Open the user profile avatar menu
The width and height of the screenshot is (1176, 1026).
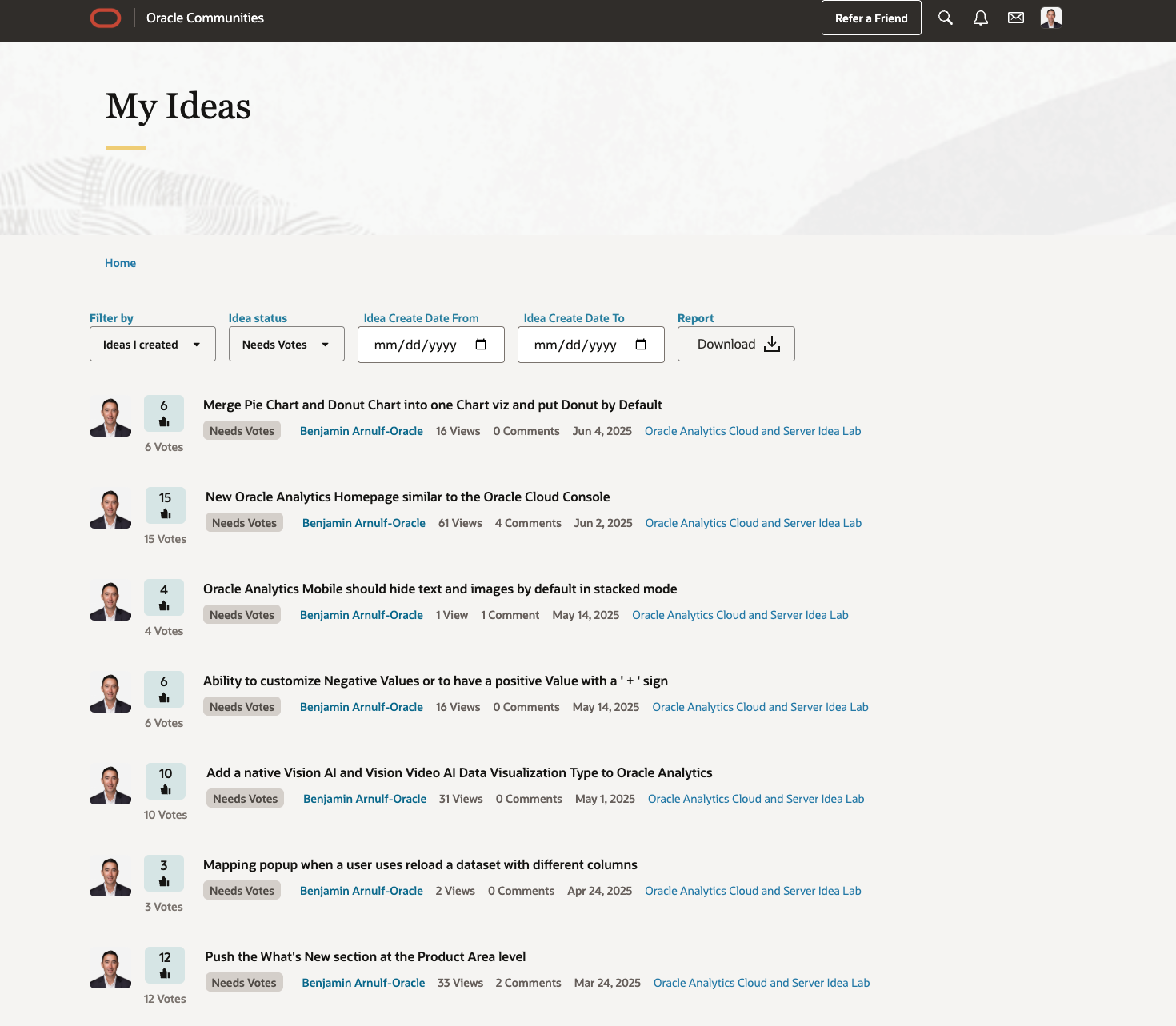(1051, 18)
